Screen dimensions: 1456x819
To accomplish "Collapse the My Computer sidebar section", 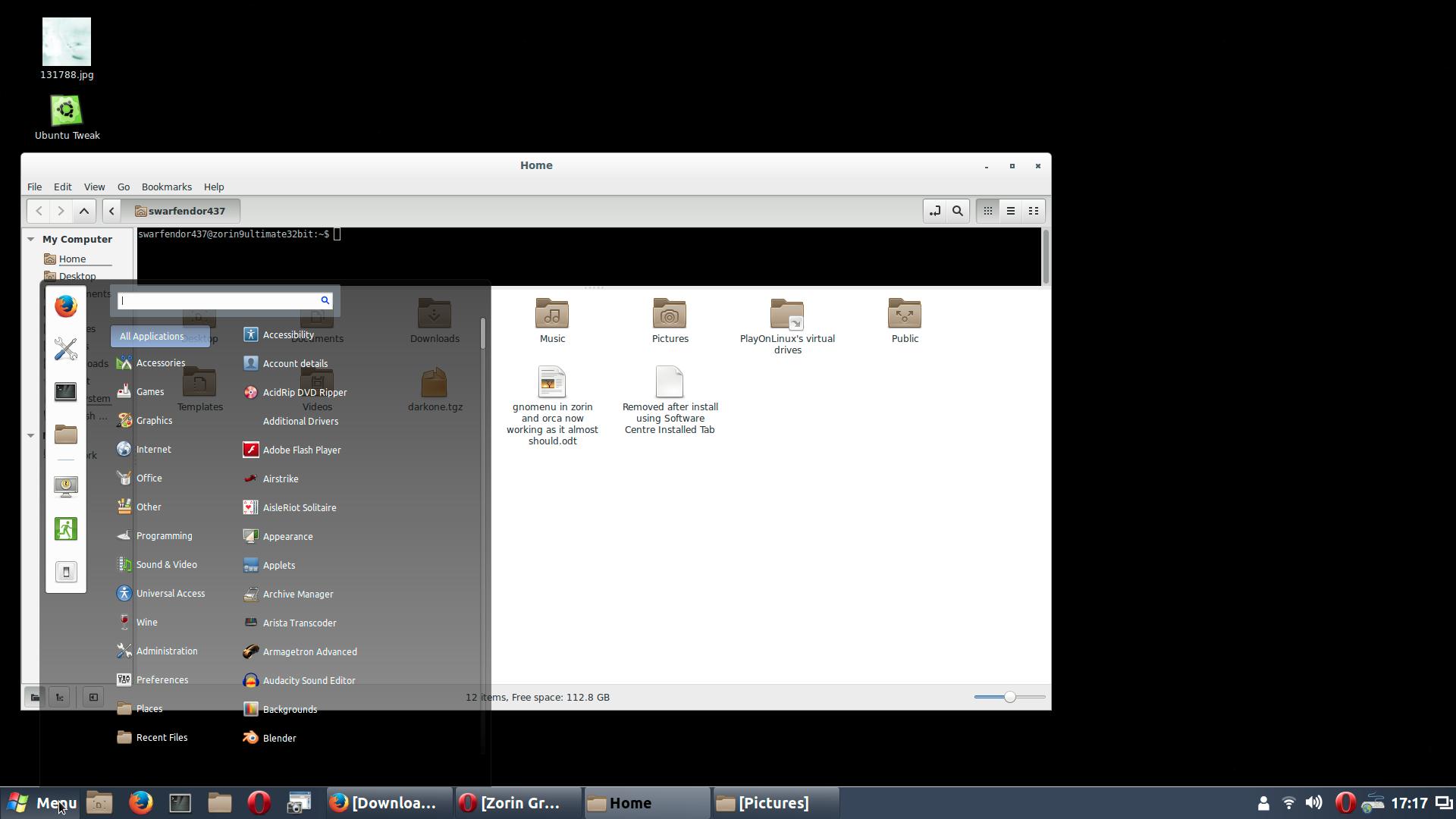I will (x=31, y=239).
